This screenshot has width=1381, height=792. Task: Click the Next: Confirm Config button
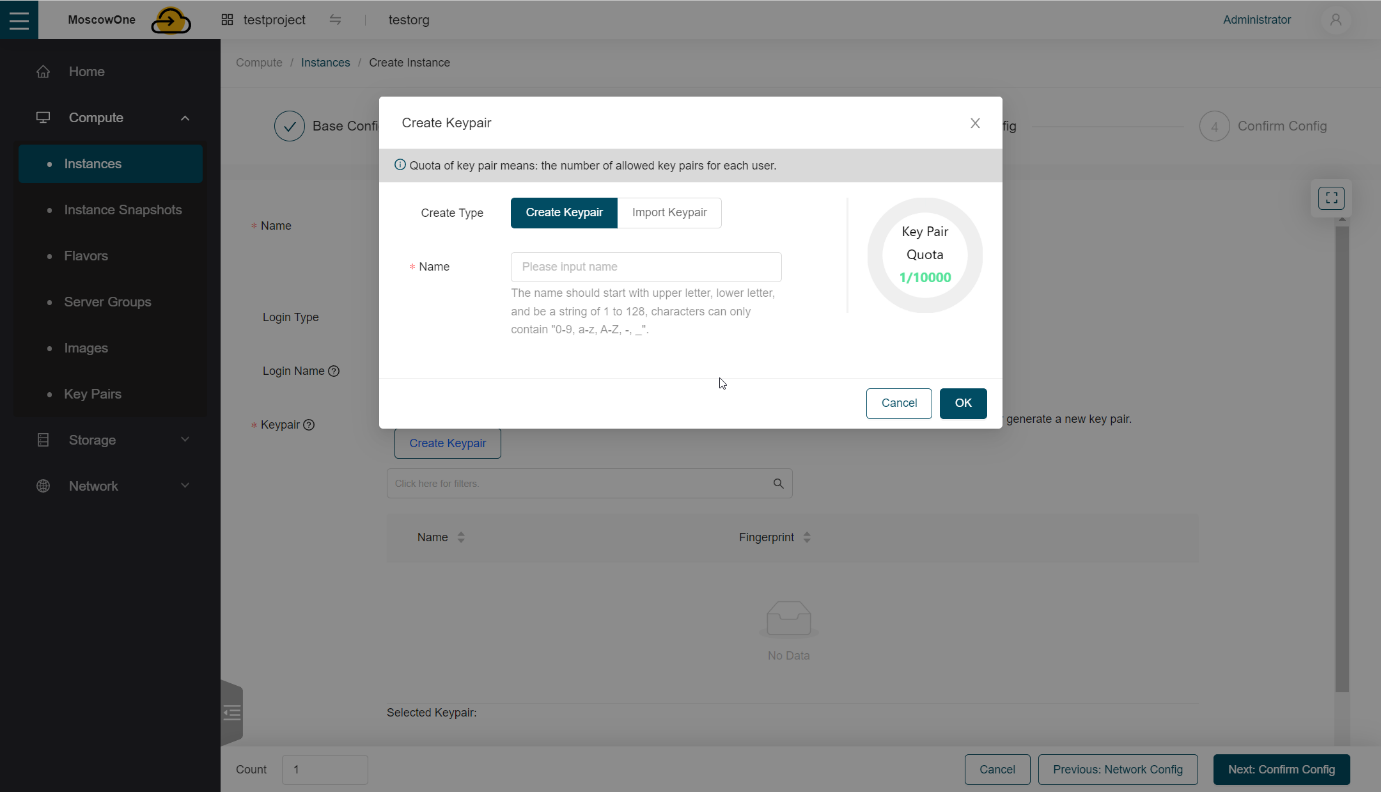(1281, 769)
